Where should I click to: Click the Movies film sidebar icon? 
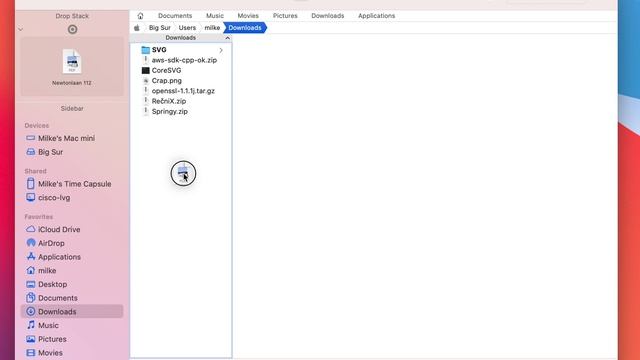tap(31, 353)
